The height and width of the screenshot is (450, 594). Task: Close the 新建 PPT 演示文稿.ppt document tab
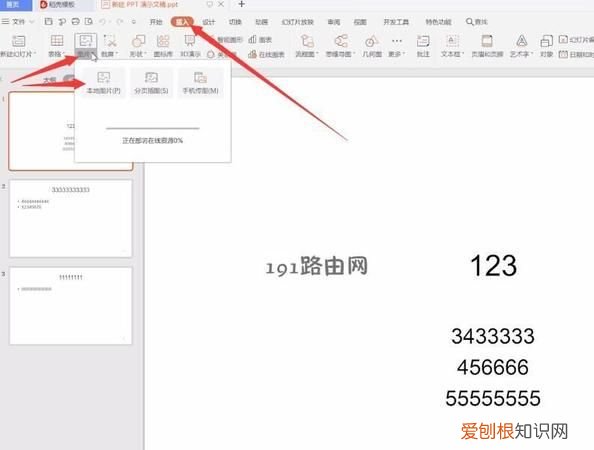pyautogui.click(x=221, y=5)
